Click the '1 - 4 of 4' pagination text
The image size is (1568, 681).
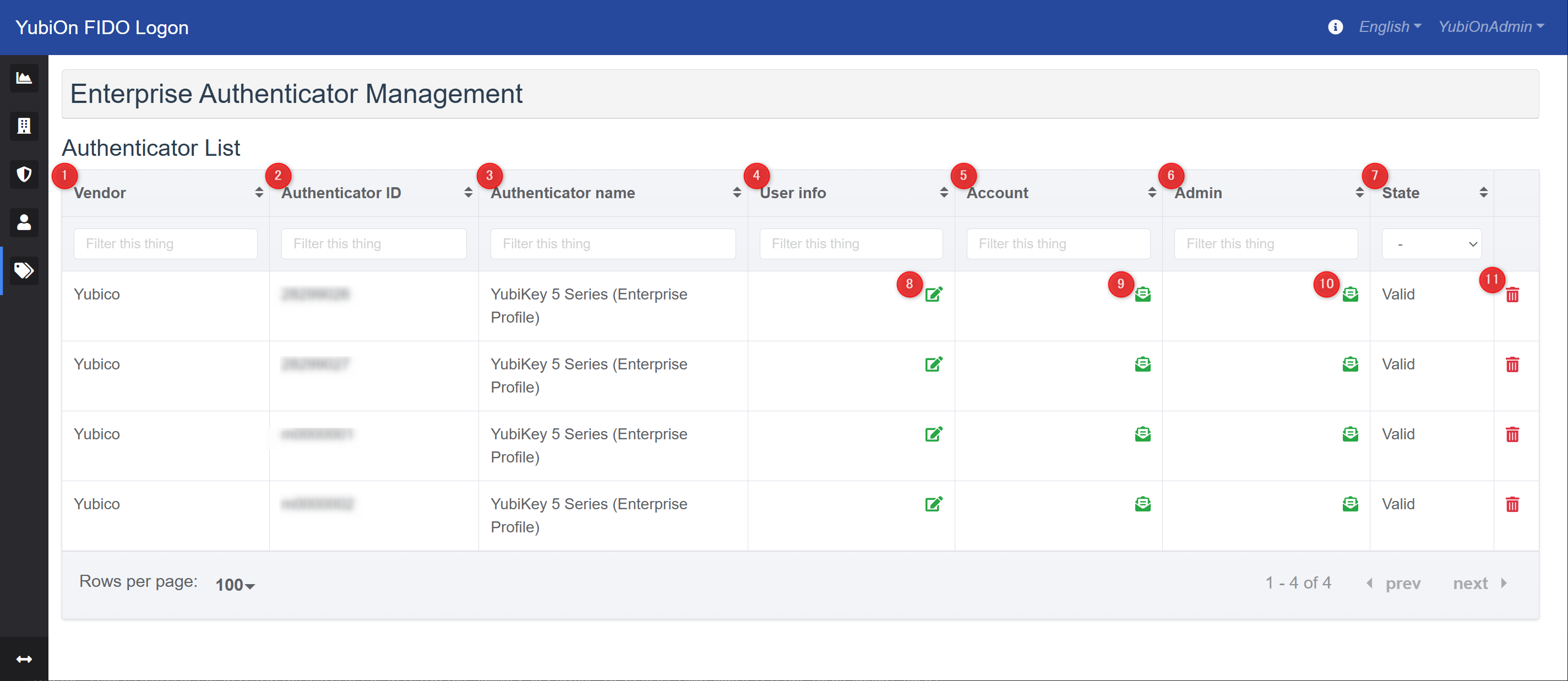pos(1298,583)
